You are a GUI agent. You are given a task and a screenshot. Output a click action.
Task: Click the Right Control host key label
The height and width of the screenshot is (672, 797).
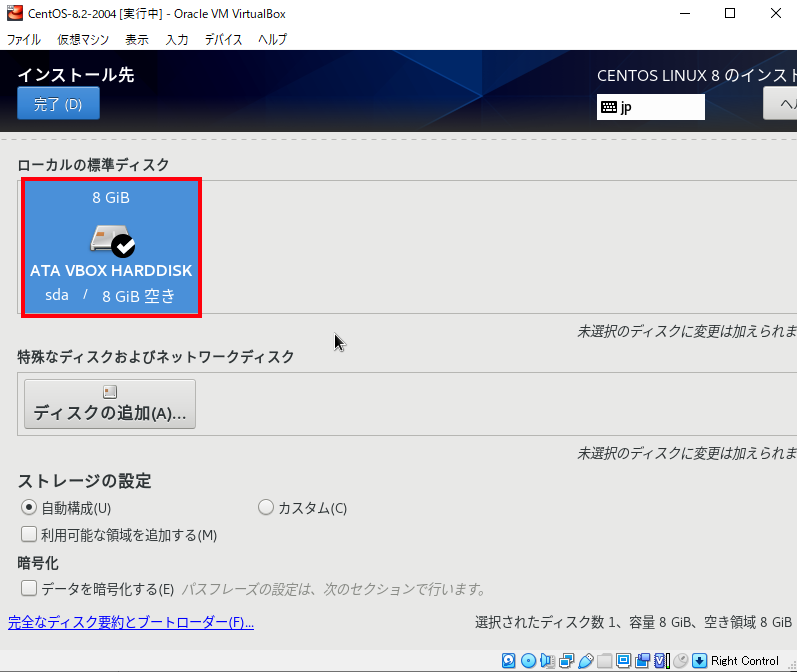(x=745, y=660)
